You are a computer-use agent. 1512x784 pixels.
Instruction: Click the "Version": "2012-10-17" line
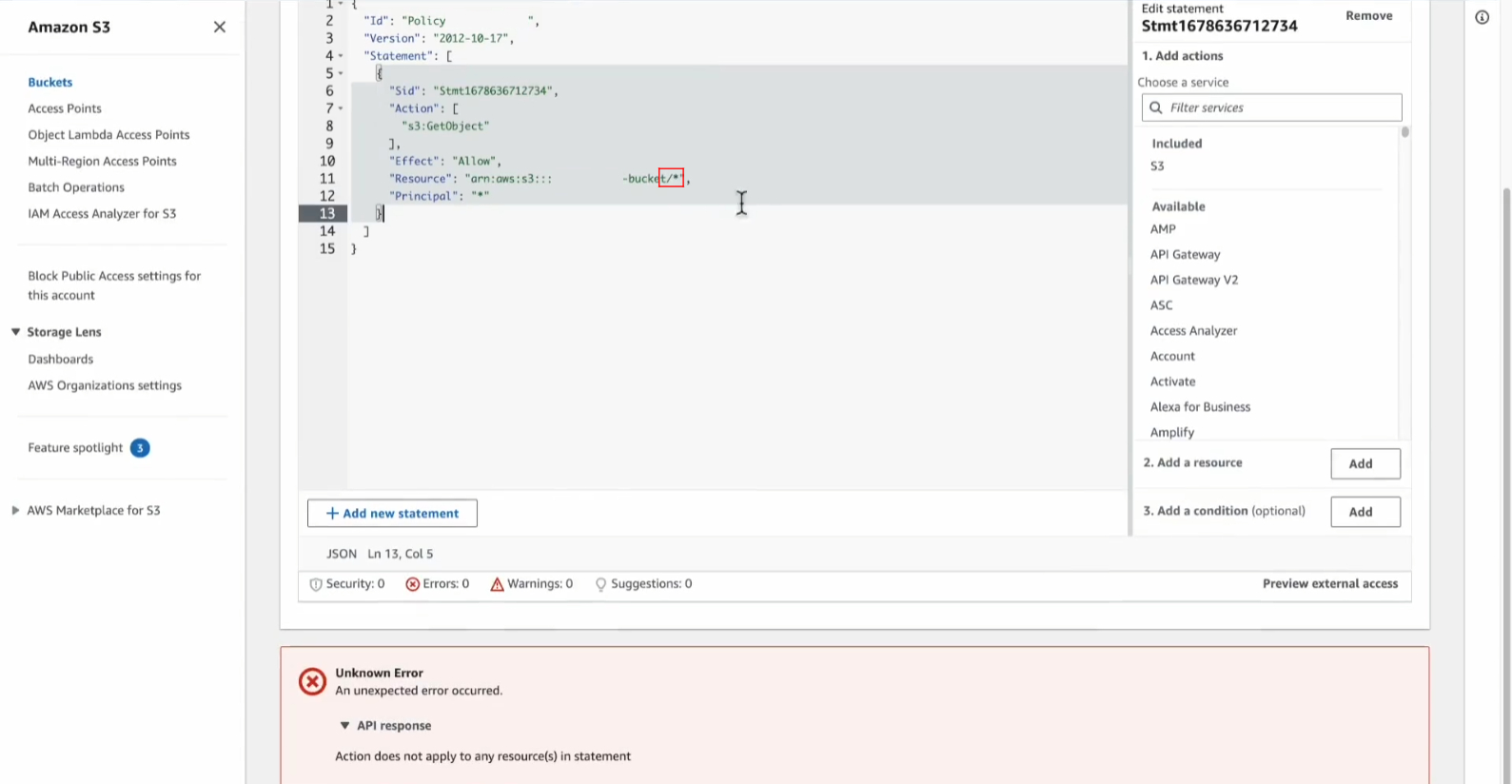click(439, 39)
